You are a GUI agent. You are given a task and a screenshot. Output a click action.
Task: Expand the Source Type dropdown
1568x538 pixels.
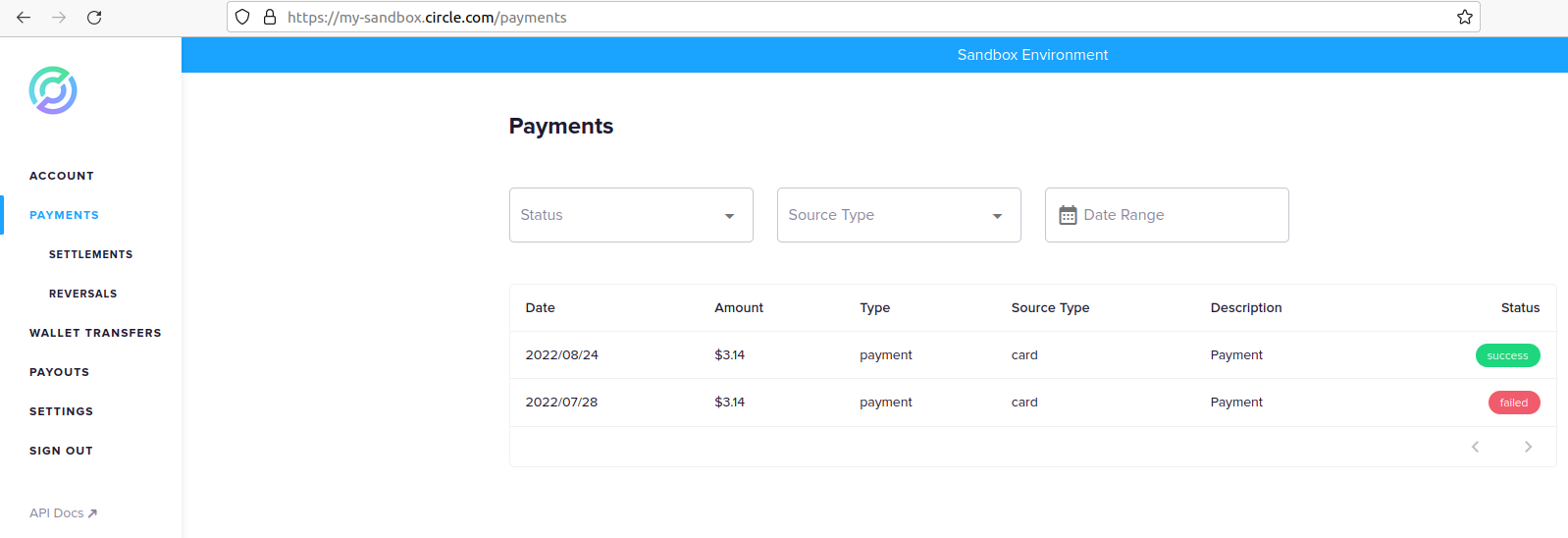[x=899, y=215]
